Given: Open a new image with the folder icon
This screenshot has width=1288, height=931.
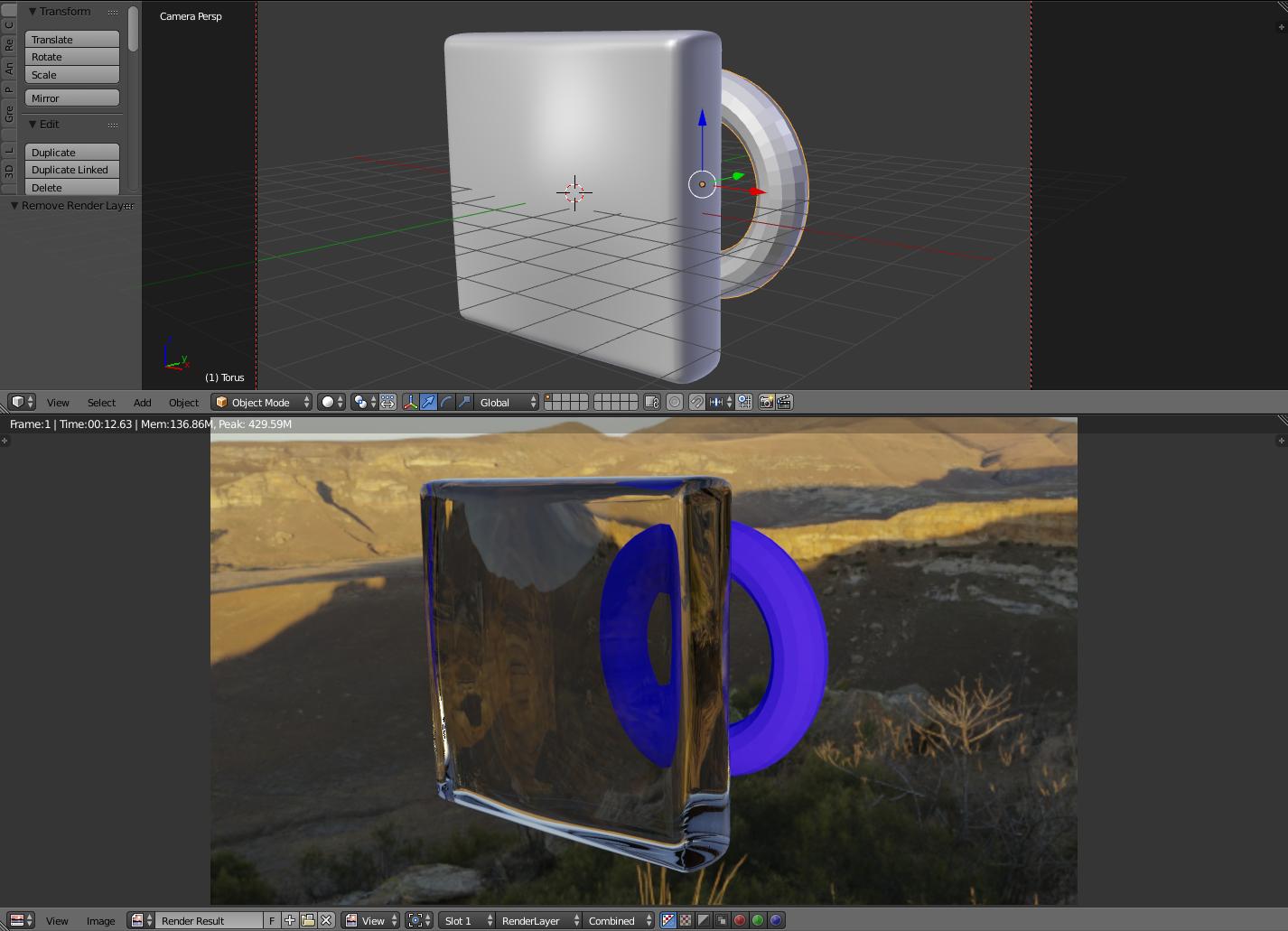Looking at the screenshot, I should [306, 920].
